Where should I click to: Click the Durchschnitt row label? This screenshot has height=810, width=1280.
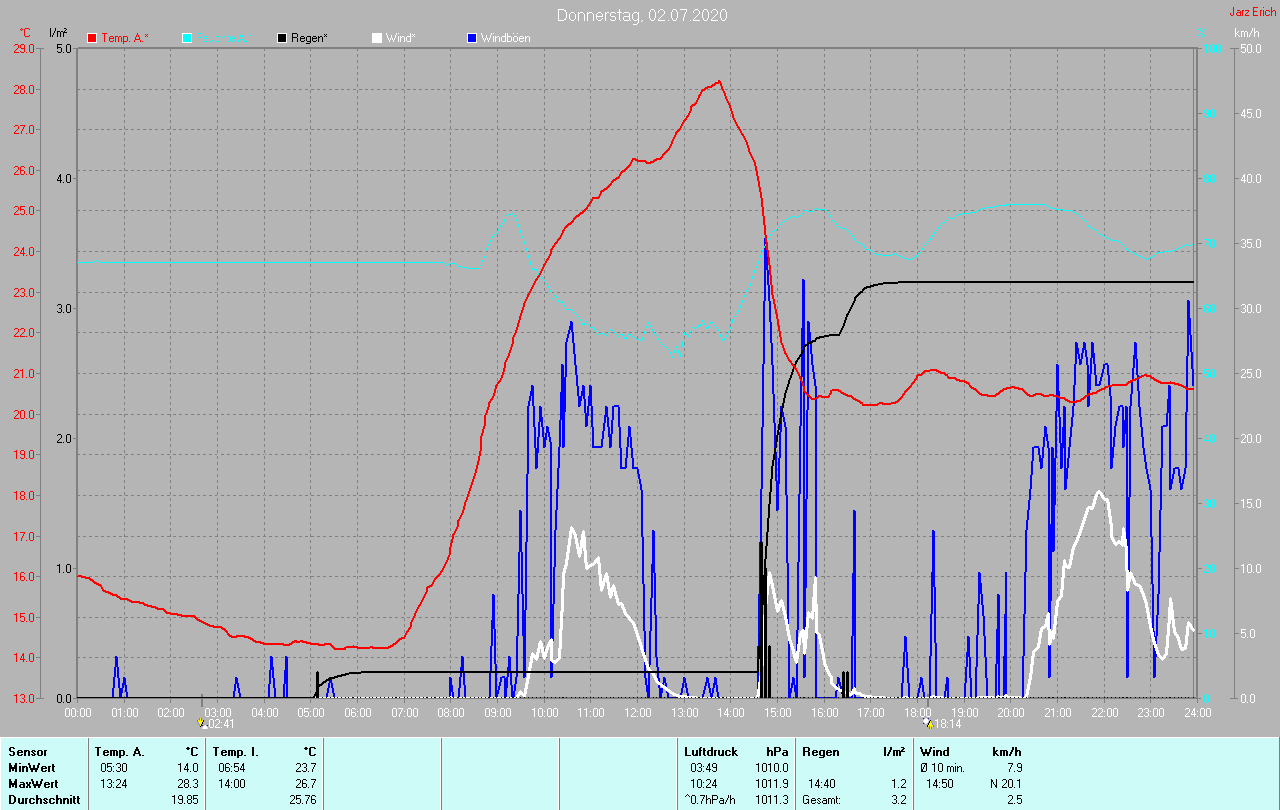pos(44,800)
